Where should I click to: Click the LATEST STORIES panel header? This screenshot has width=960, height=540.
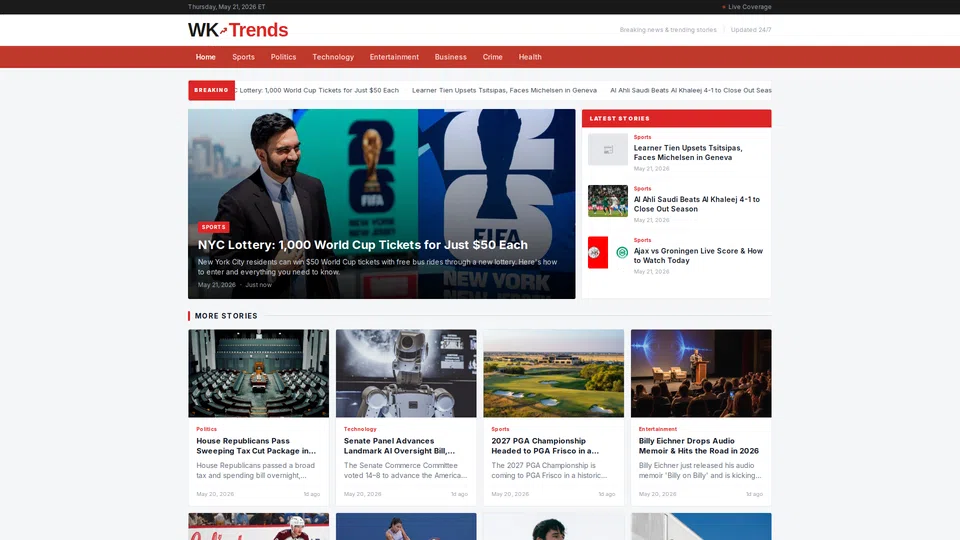click(677, 118)
